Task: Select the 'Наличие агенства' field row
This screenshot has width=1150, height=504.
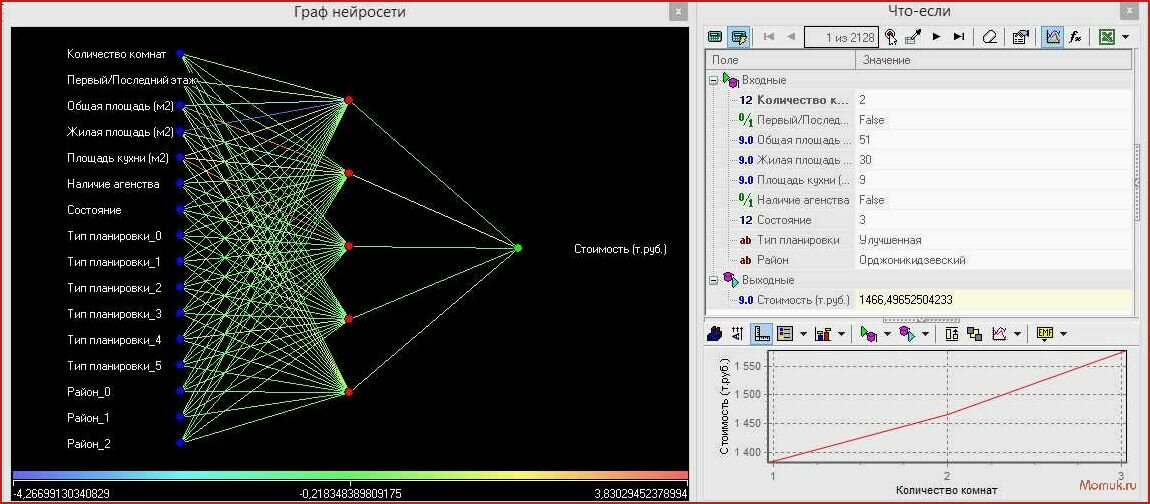Action: [x=920, y=200]
